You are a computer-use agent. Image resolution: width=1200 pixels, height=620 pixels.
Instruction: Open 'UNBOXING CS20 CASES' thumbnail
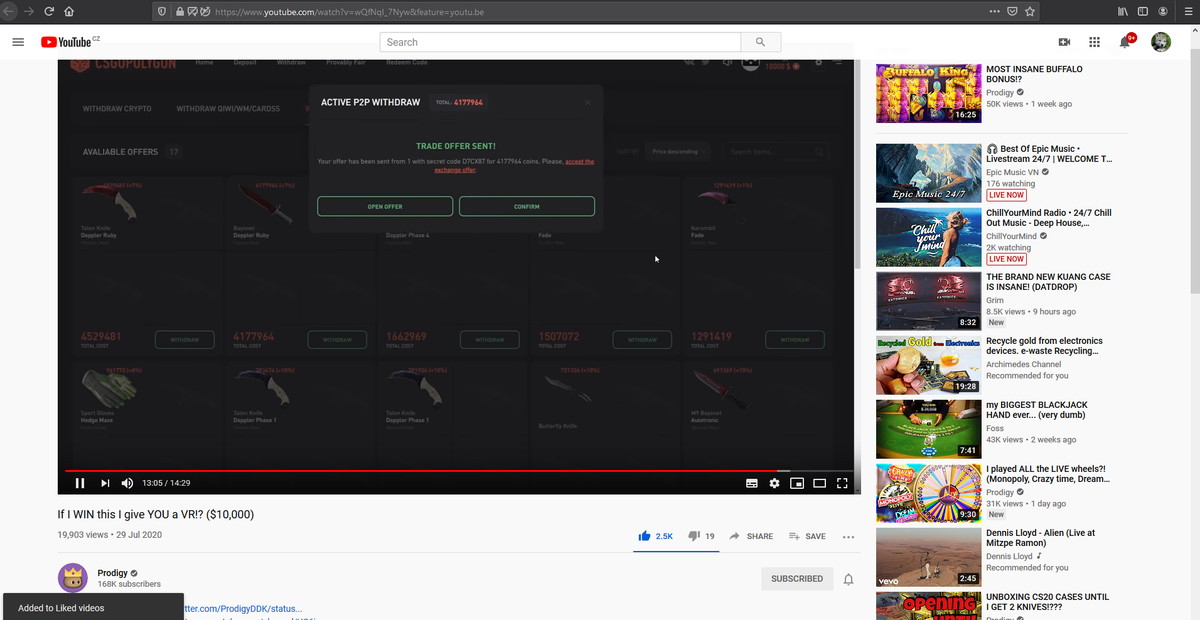pos(928,606)
